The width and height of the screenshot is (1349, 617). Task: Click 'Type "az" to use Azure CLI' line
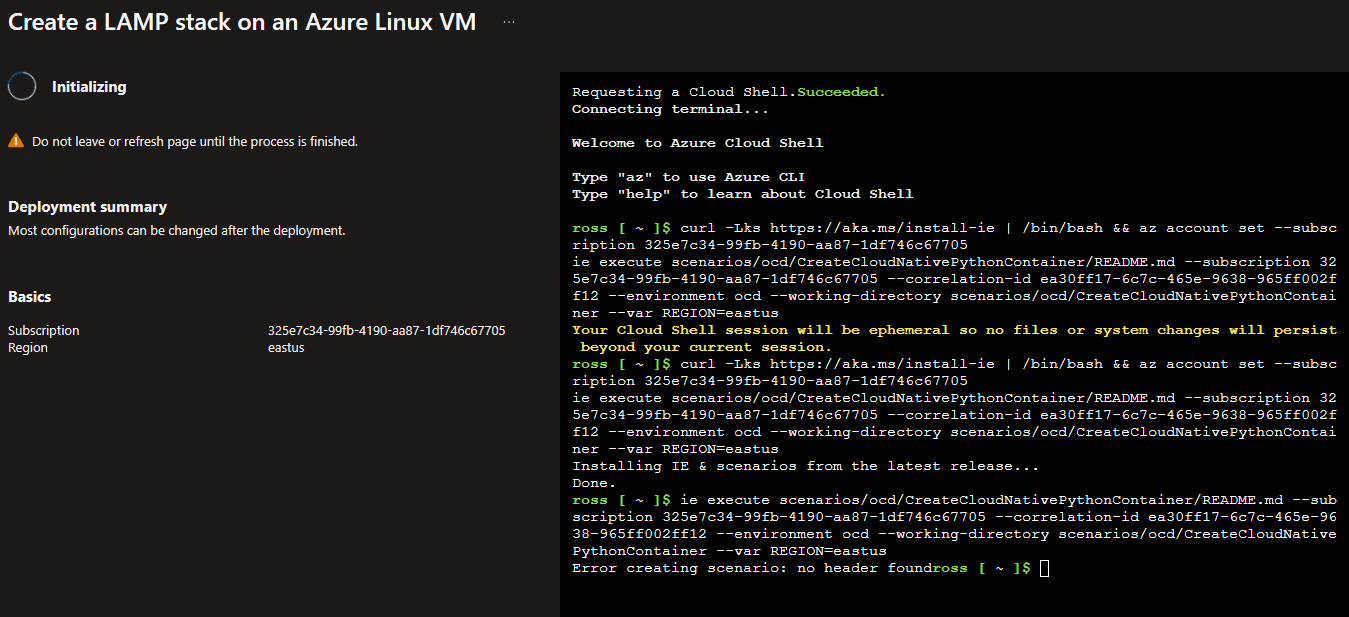pyautogui.click(x=689, y=177)
